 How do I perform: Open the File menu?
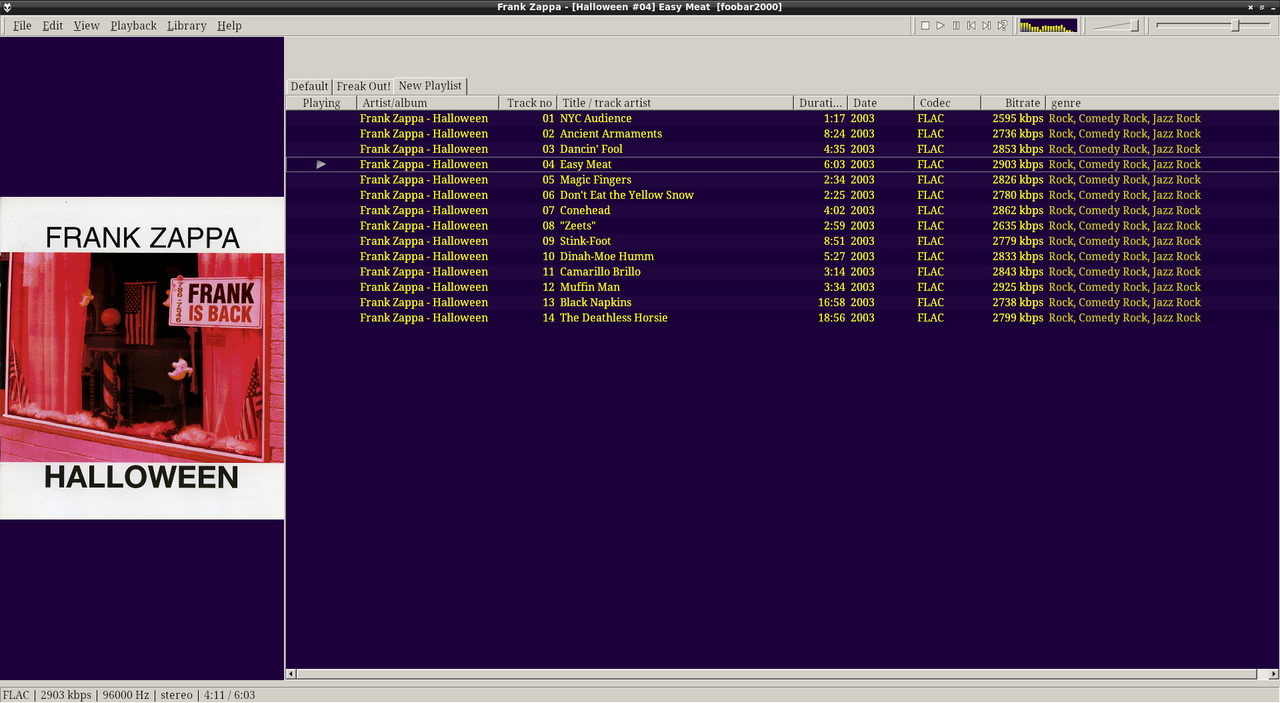pyautogui.click(x=22, y=25)
